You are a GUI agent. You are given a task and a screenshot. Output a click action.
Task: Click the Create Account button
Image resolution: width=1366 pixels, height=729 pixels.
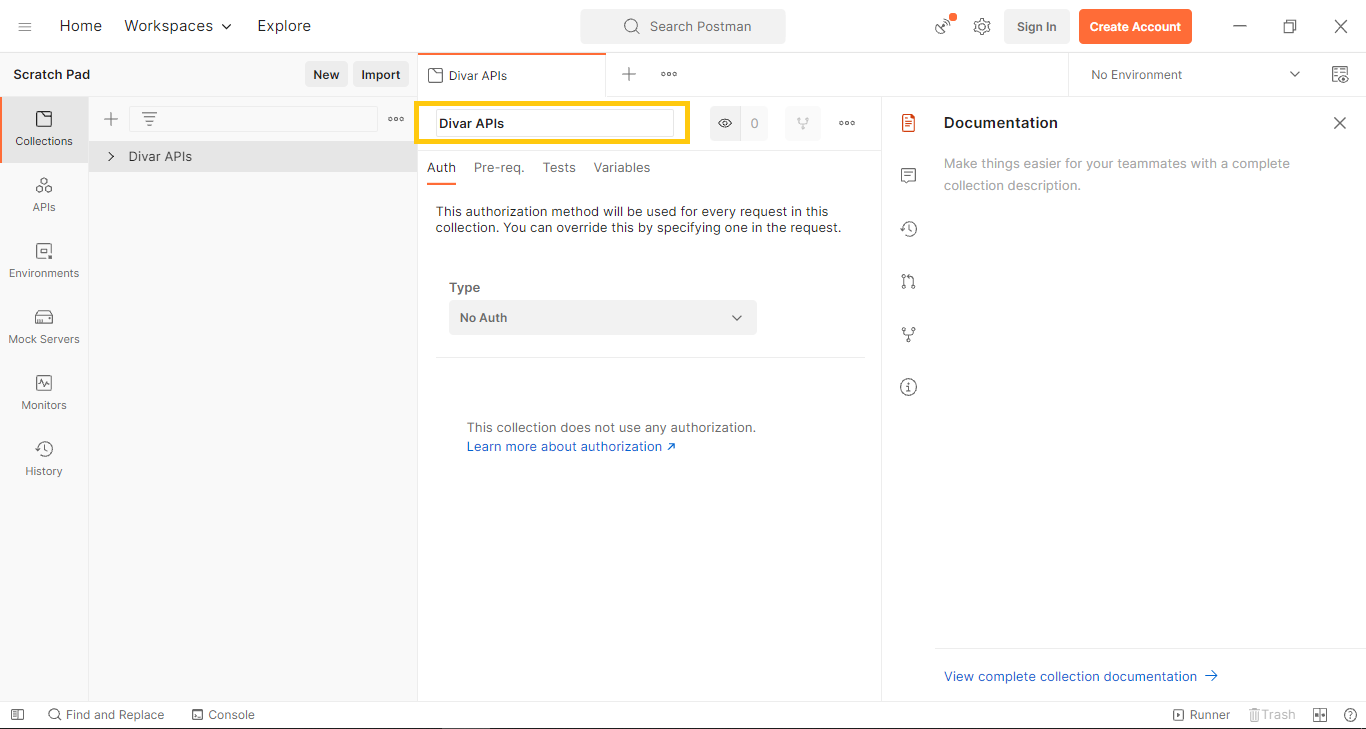[x=1135, y=27]
